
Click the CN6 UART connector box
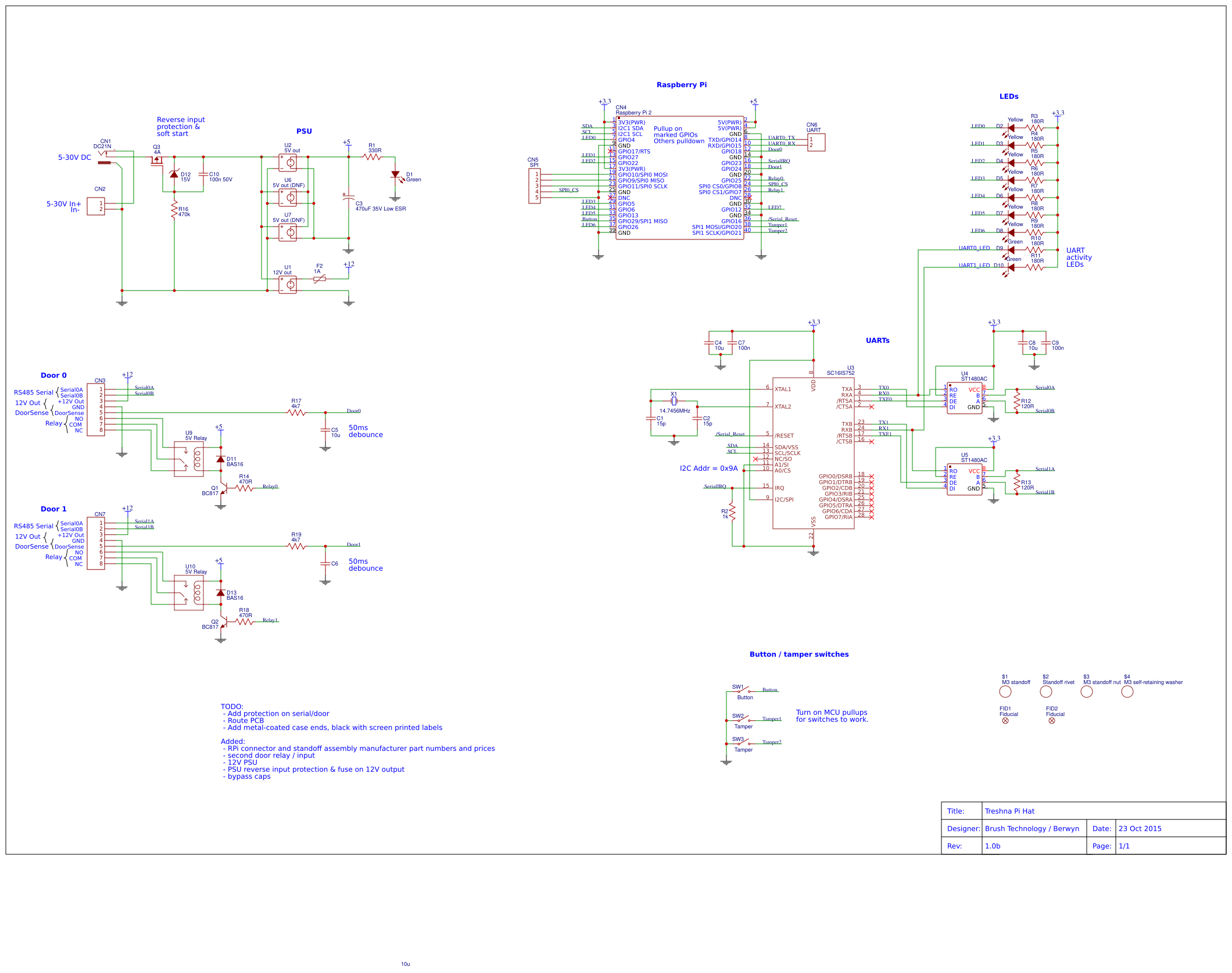816,142
